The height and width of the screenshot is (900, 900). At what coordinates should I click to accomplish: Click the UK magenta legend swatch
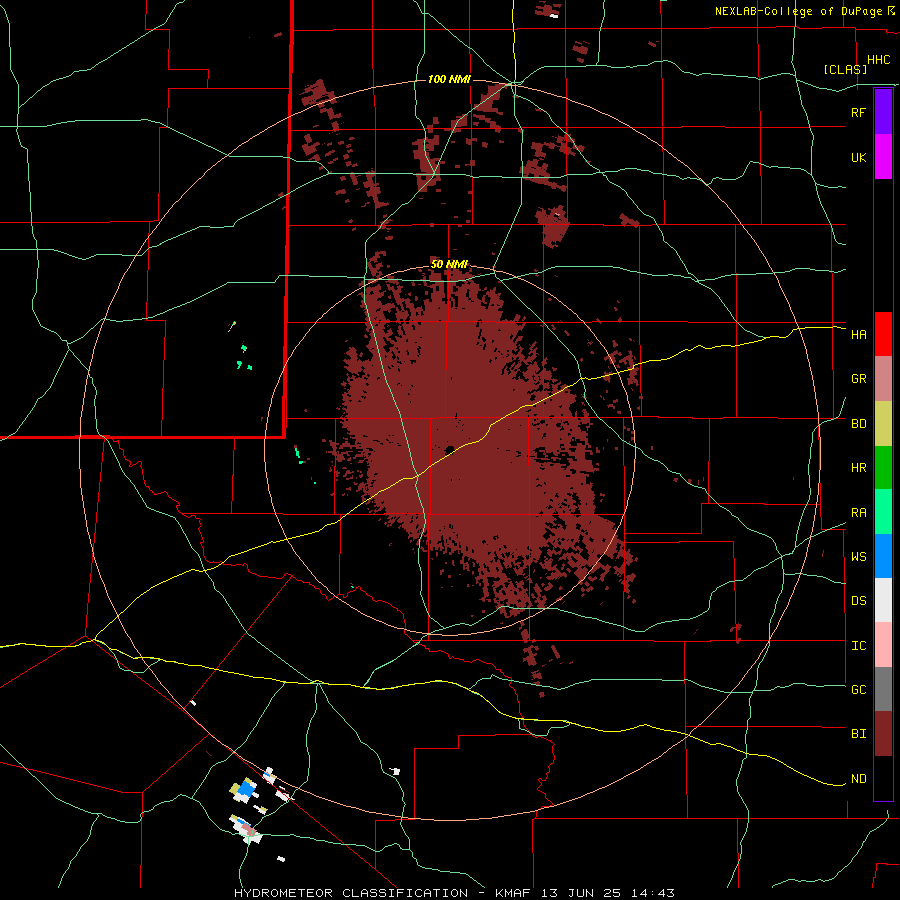[883, 157]
